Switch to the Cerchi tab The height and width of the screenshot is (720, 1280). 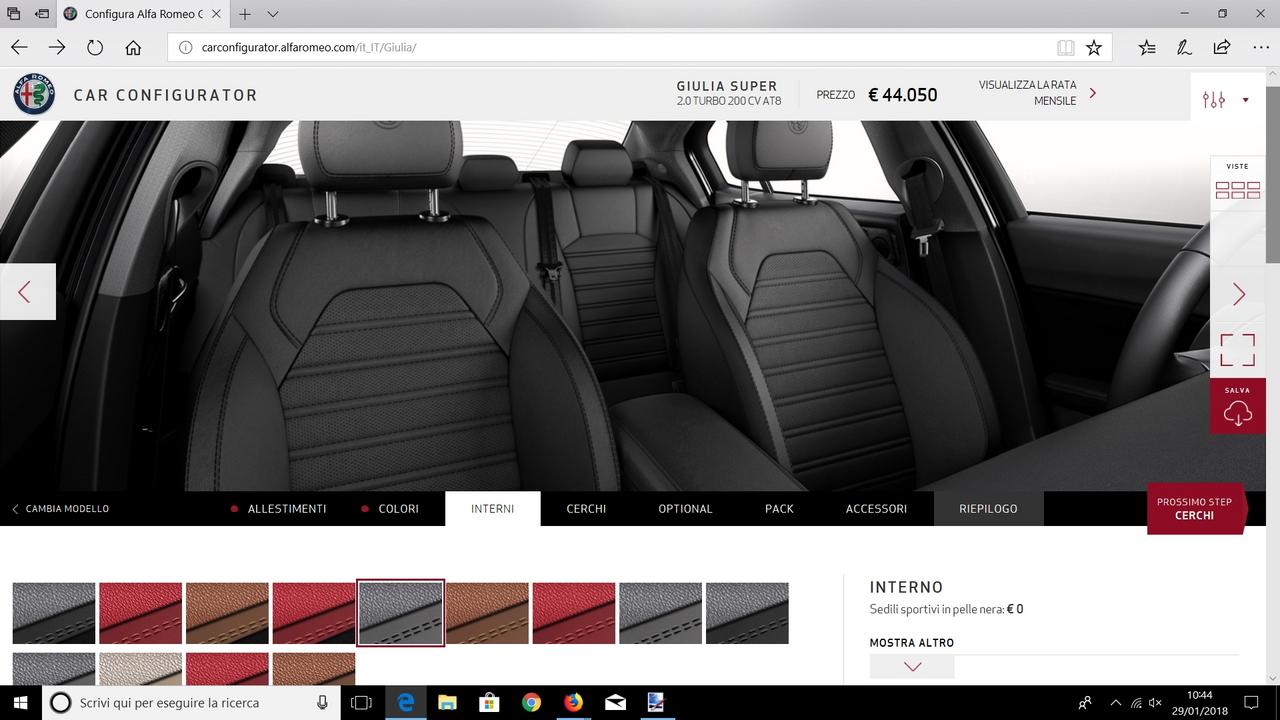coord(586,509)
